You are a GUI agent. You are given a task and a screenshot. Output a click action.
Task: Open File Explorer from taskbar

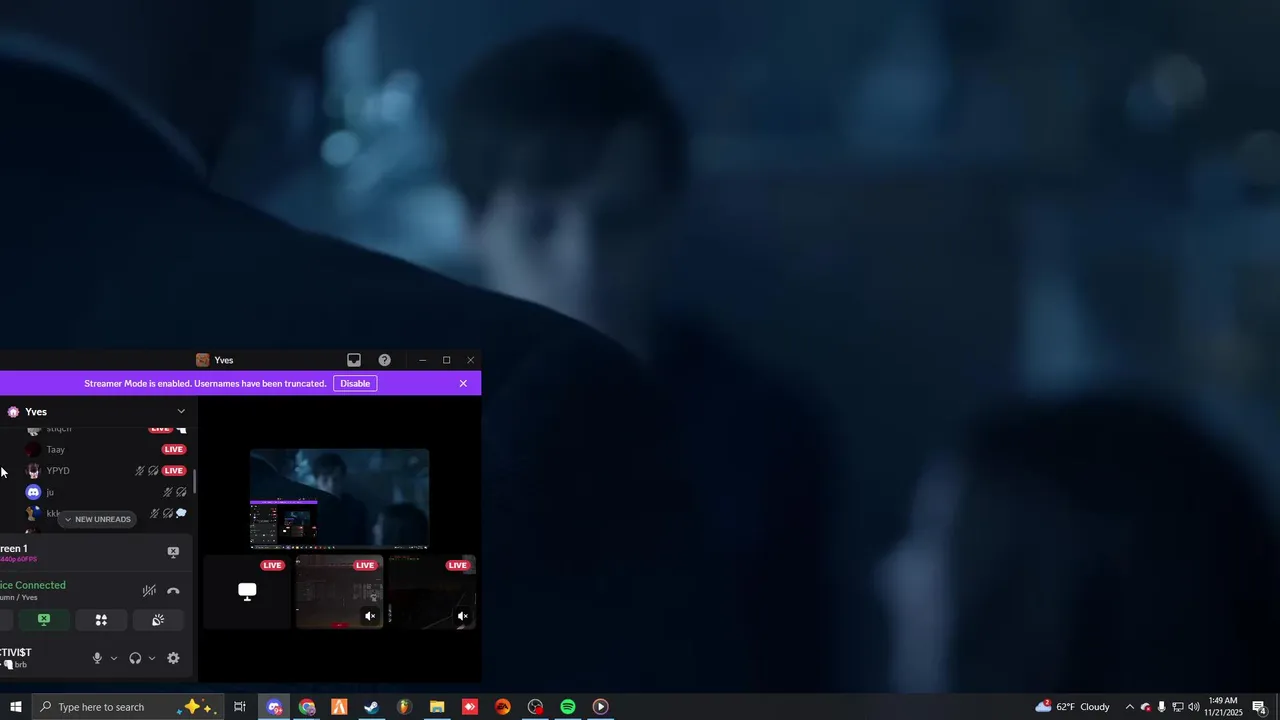click(x=437, y=707)
